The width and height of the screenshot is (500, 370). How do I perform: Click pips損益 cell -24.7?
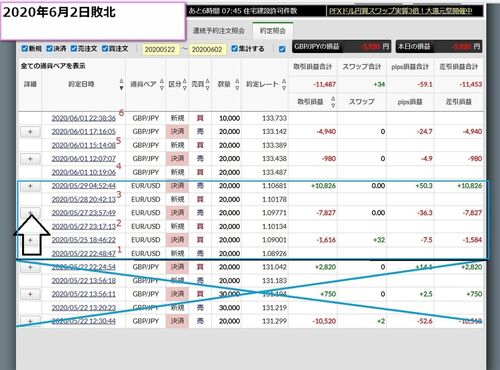(x=425, y=132)
